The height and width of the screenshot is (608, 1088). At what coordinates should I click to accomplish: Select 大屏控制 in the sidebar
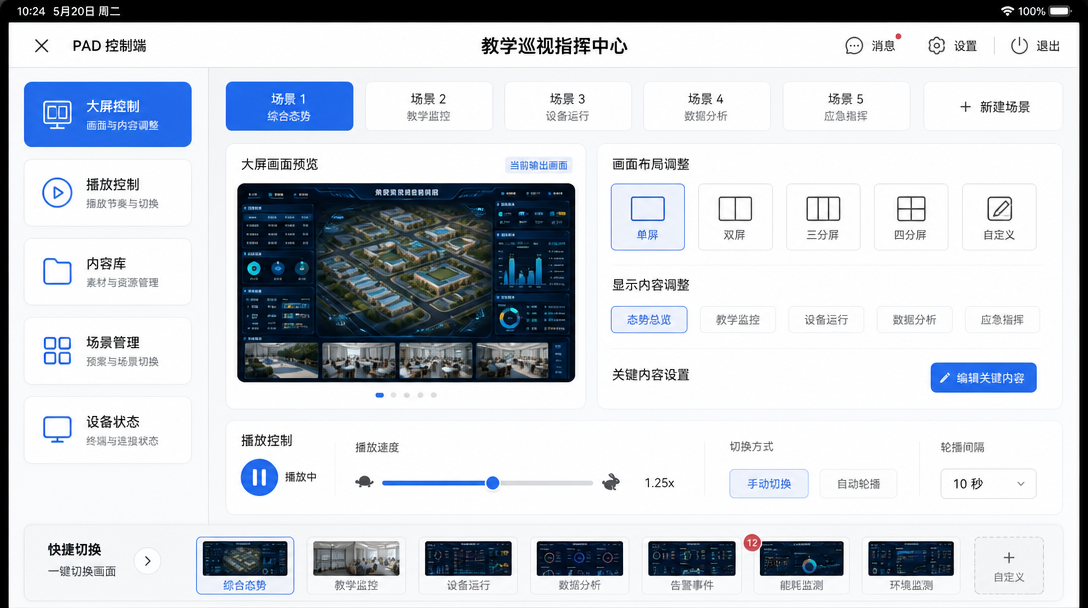(108, 115)
